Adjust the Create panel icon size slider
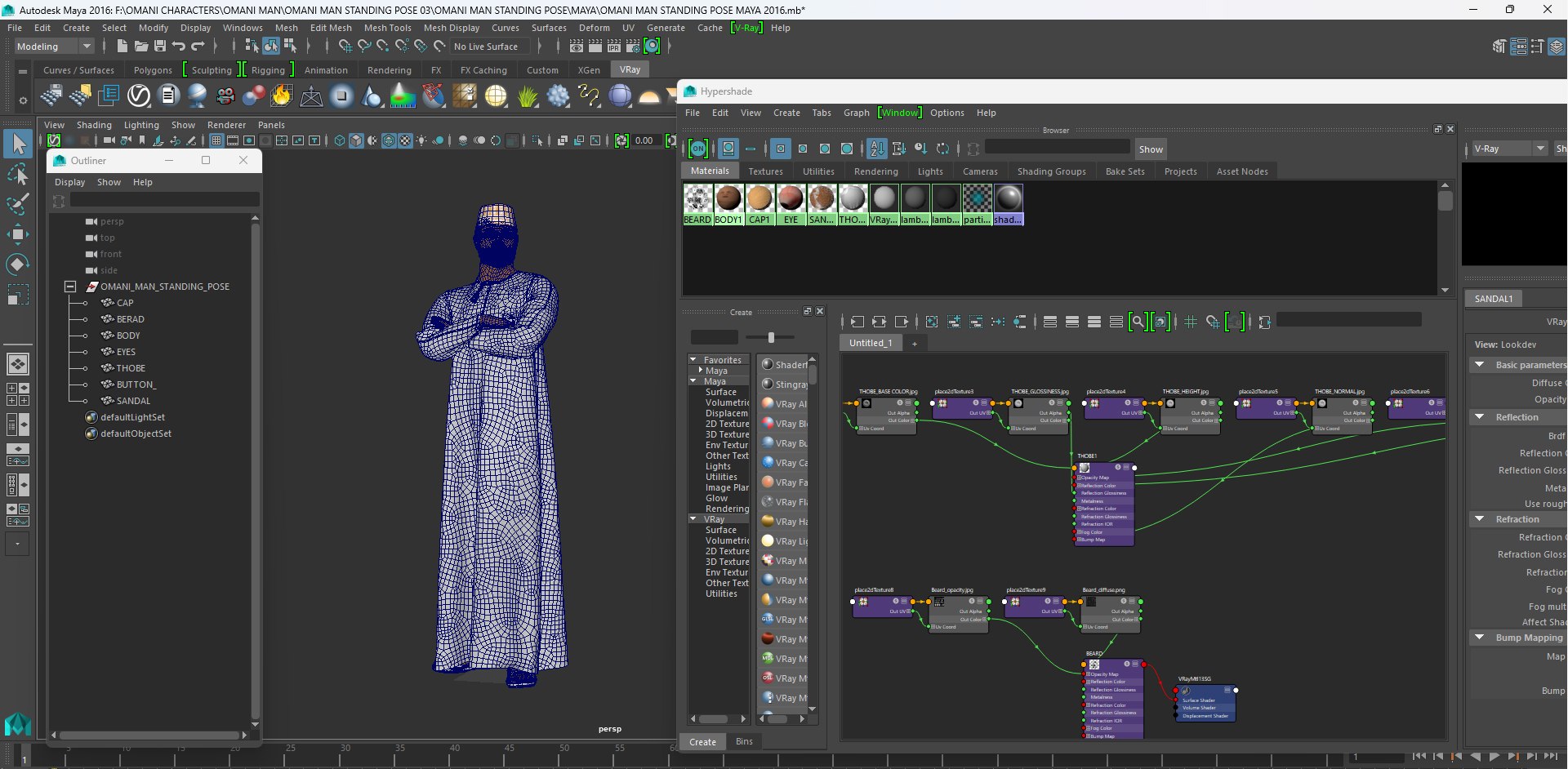 coord(771,337)
